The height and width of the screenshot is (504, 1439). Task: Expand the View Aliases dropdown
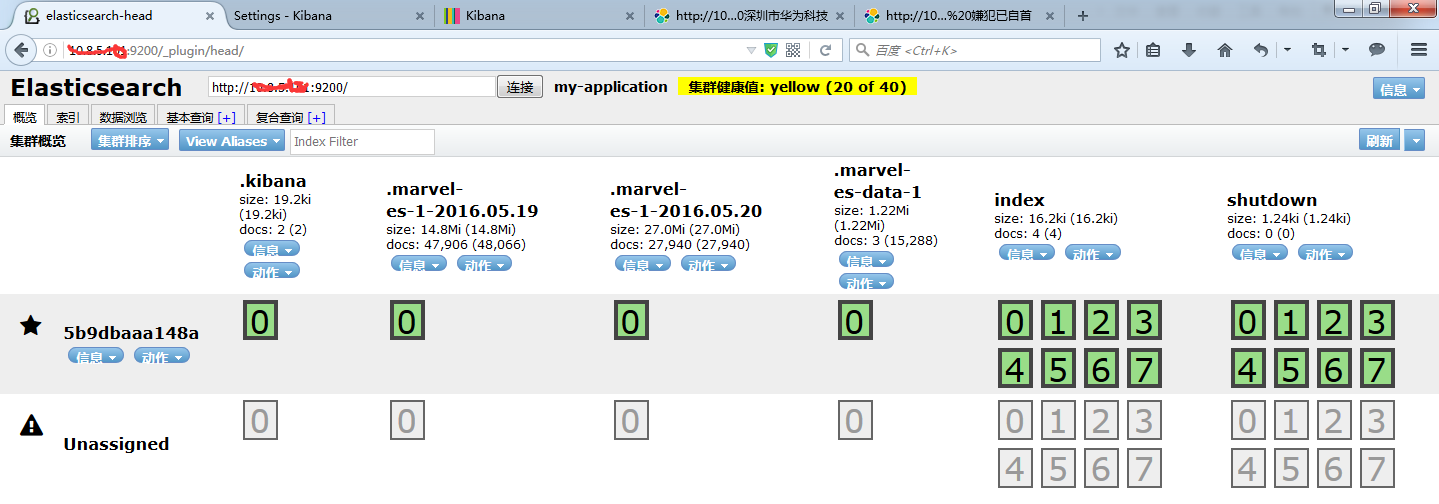coord(232,141)
